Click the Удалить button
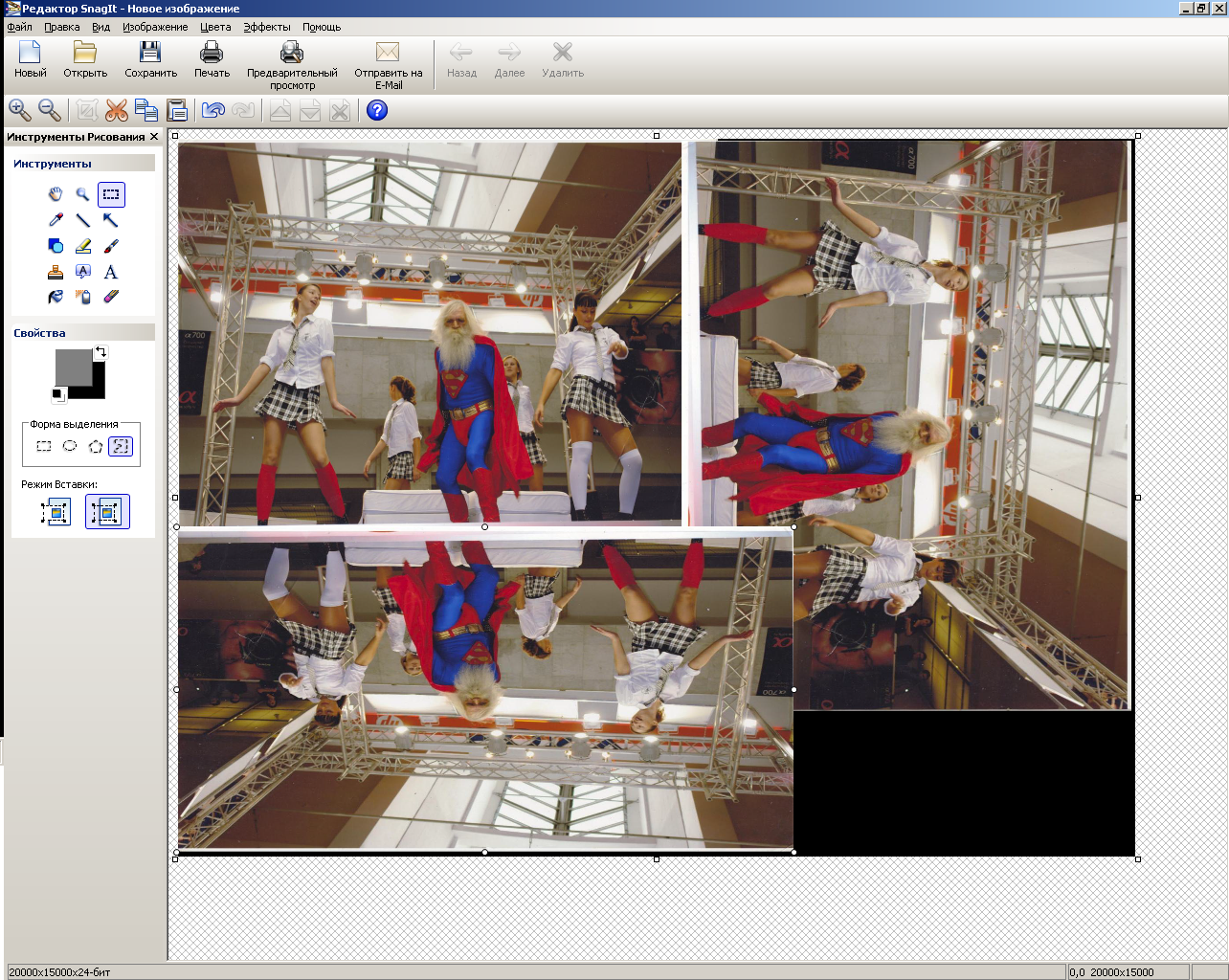The width and height of the screenshot is (1229, 980). click(x=563, y=60)
